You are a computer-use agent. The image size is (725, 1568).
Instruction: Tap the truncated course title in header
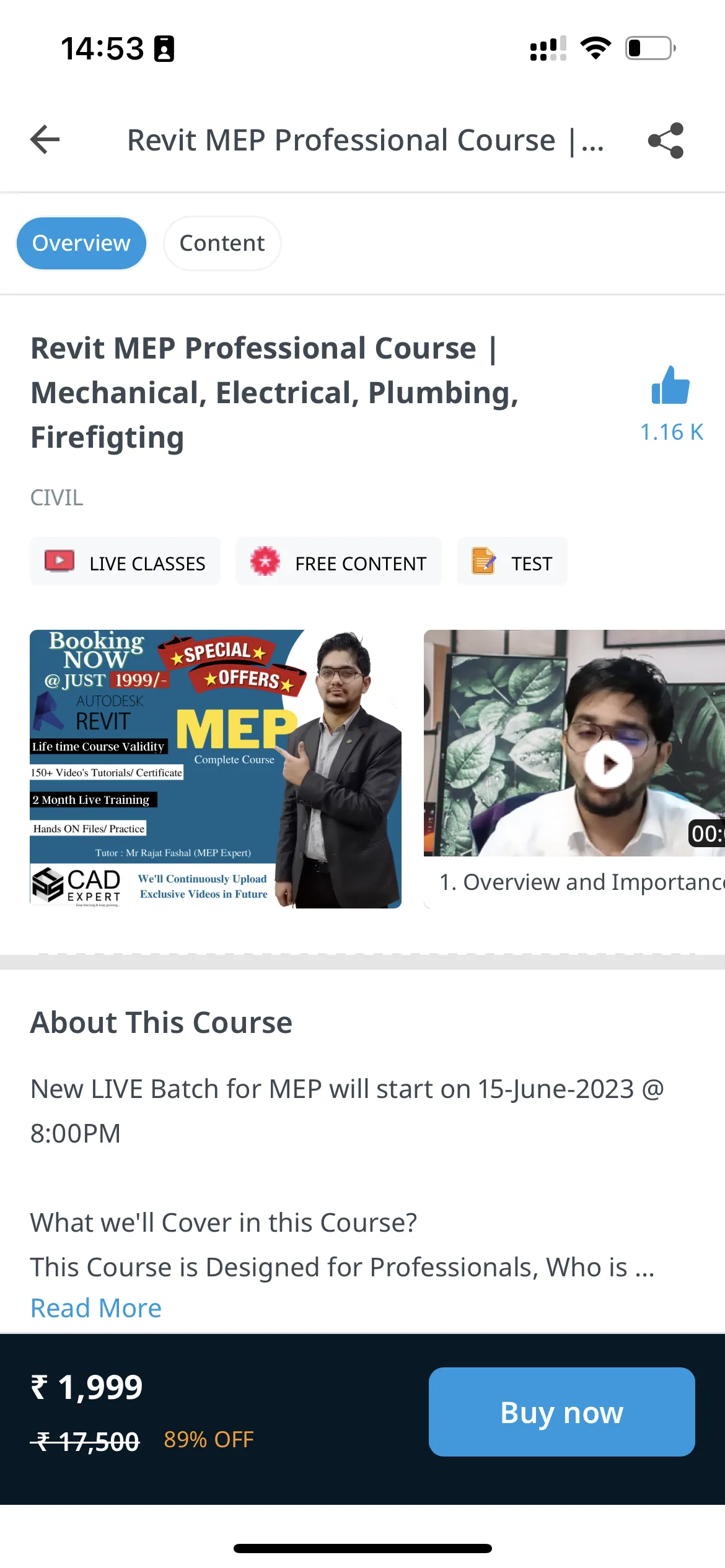(x=366, y=140)
